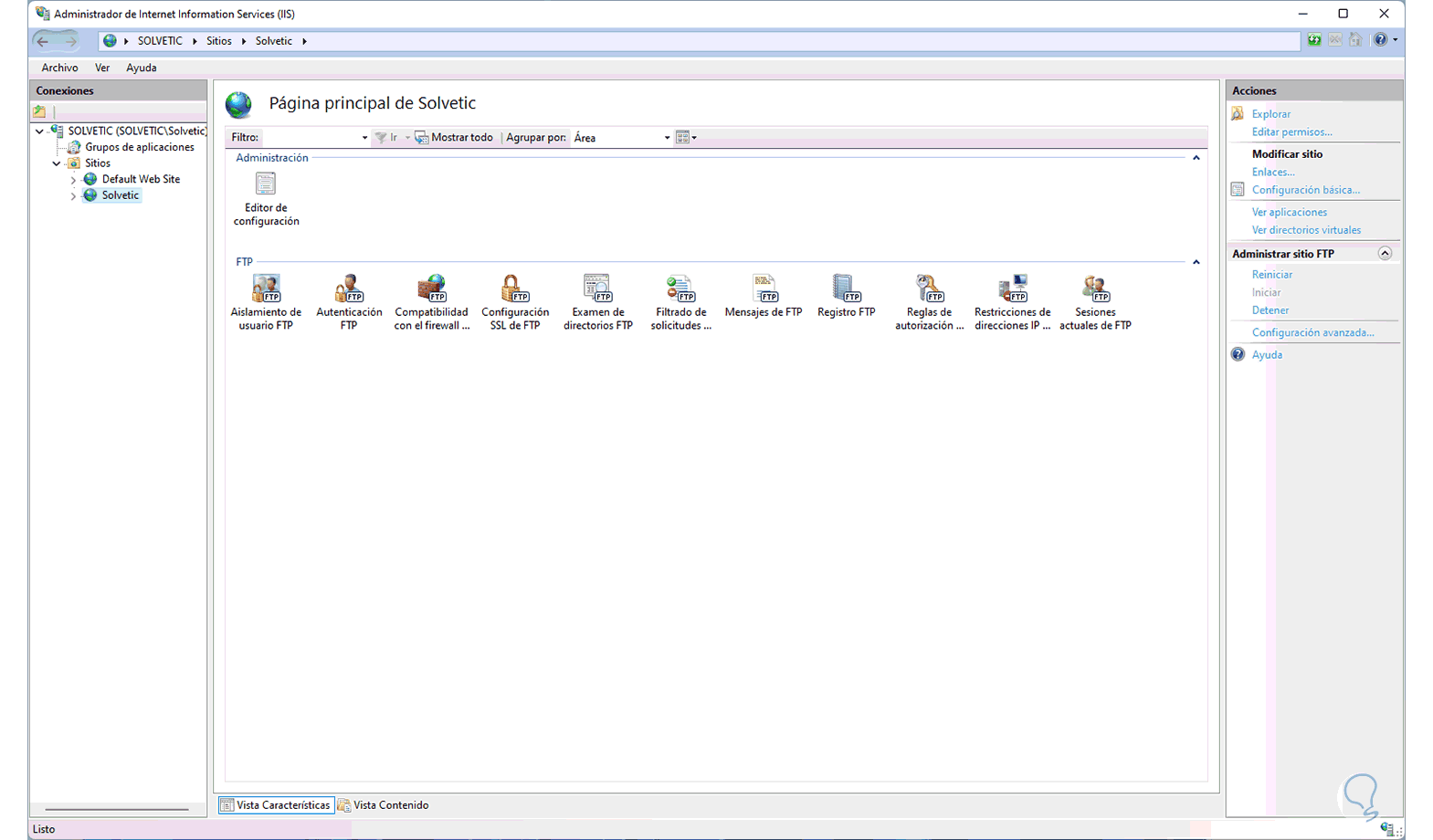Viewport: 1433px width, 840px height.
Task: Click the home icon in address bar
Action: pyautogui.click(x=1355, y=40)
